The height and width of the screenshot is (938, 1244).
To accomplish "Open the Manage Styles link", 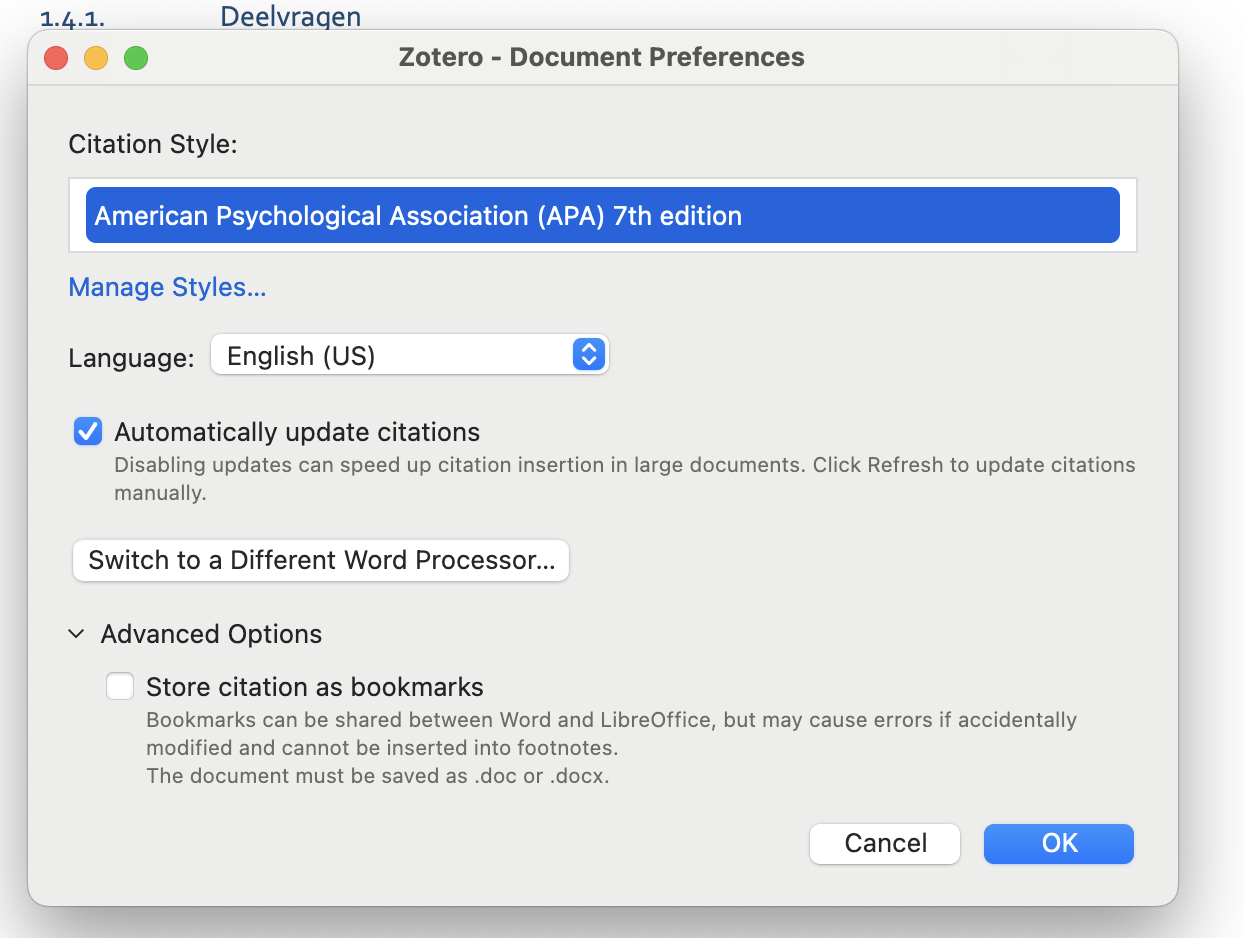I will [167, 287].
